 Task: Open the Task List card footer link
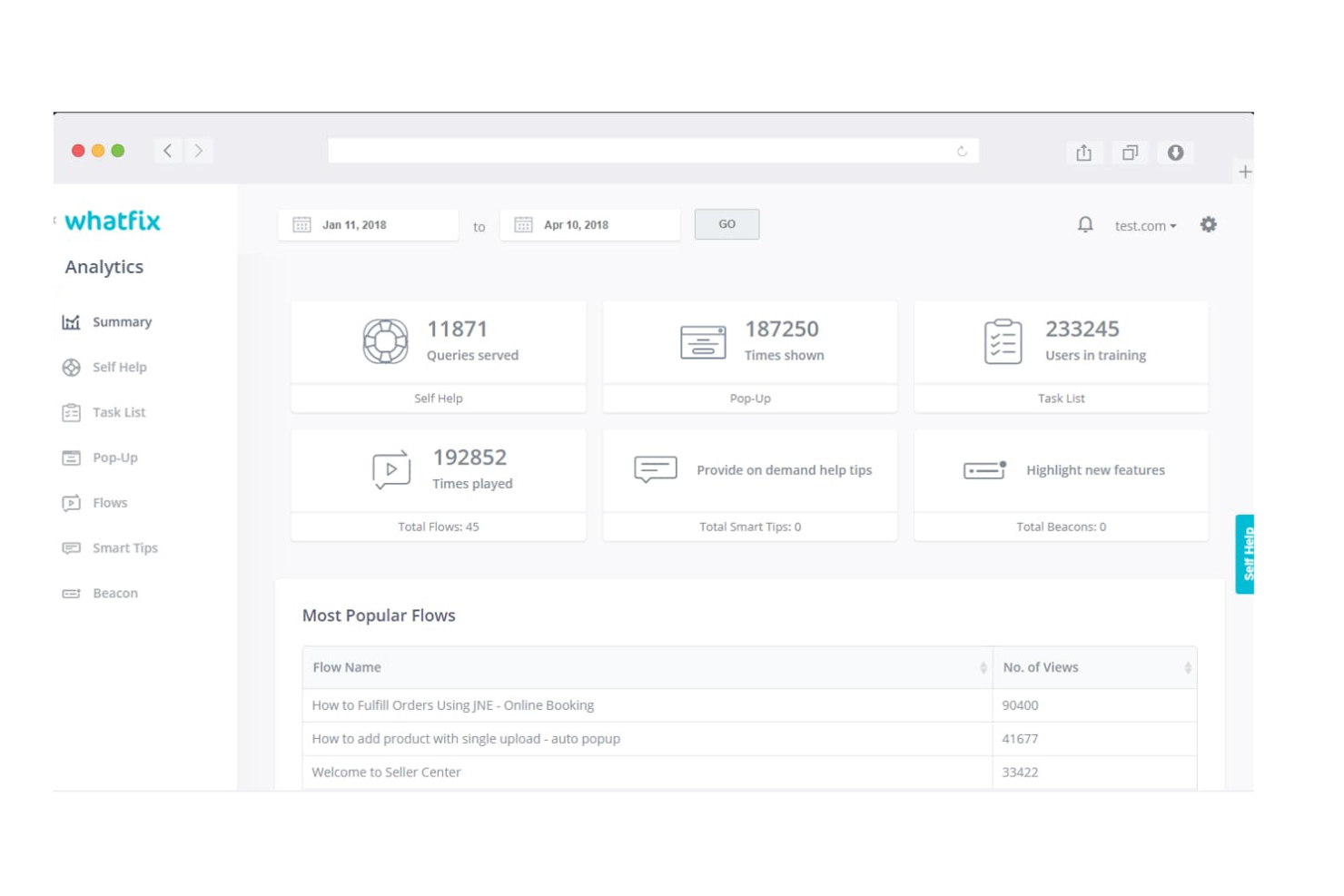[x=1062, y=399]
